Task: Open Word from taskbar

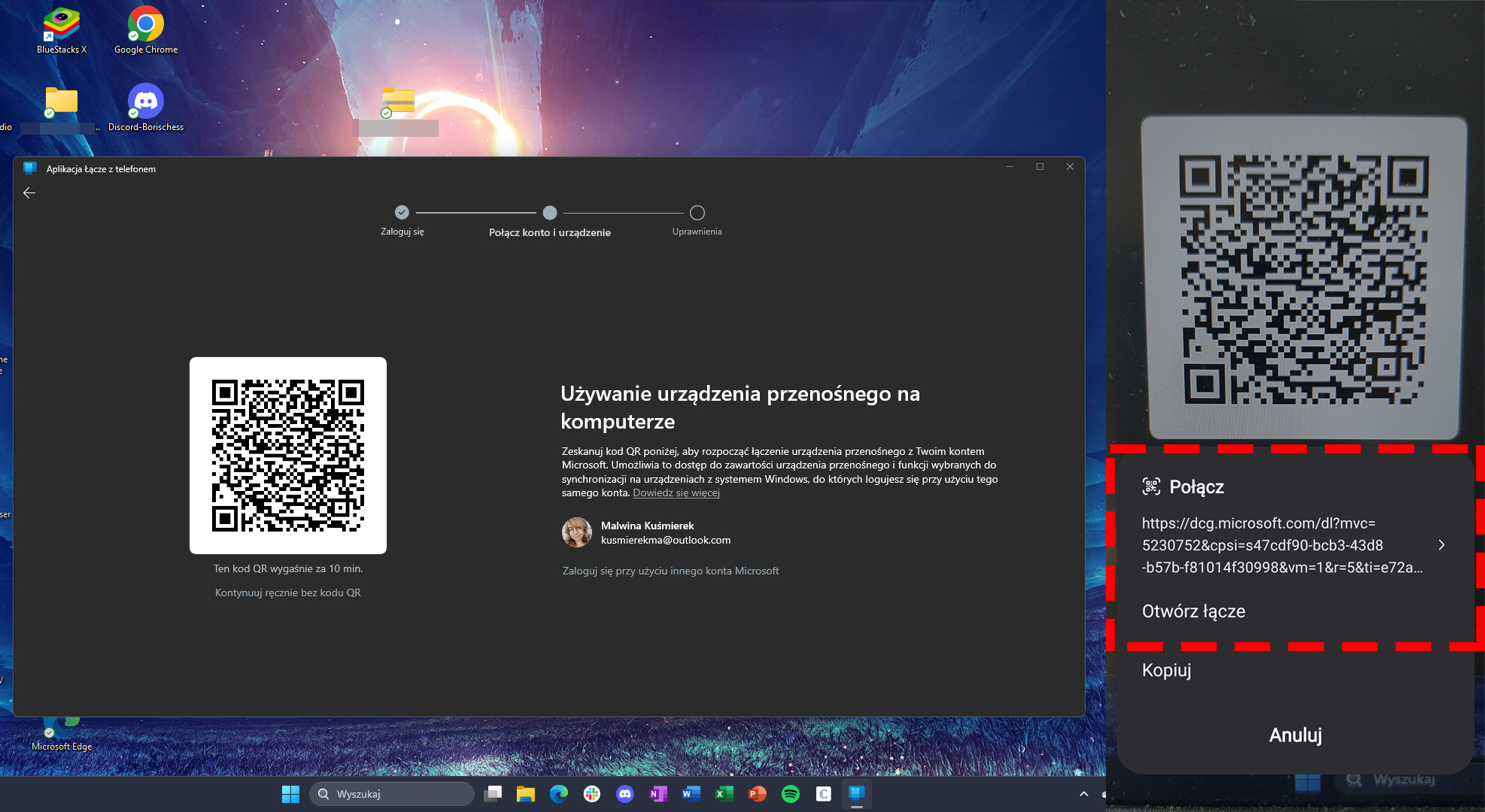Action: click(x=691, y=794)
